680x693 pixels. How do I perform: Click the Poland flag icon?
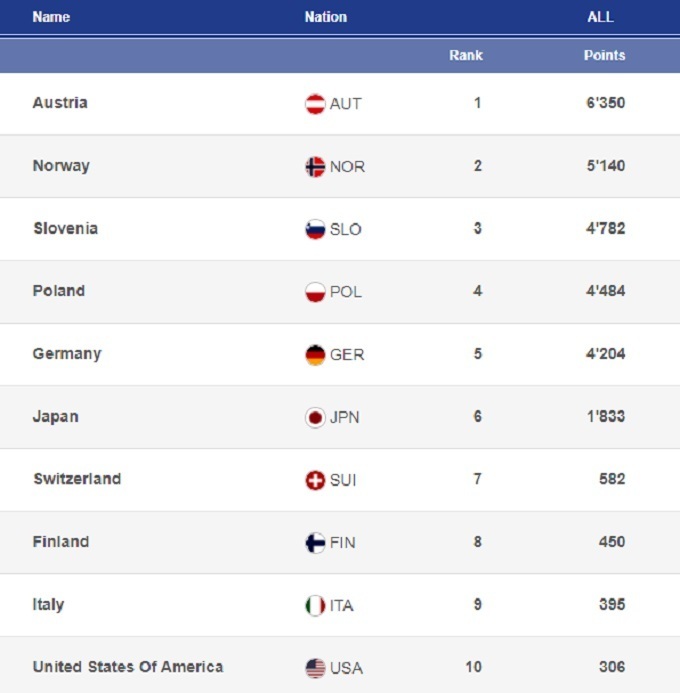click(315, 292)
